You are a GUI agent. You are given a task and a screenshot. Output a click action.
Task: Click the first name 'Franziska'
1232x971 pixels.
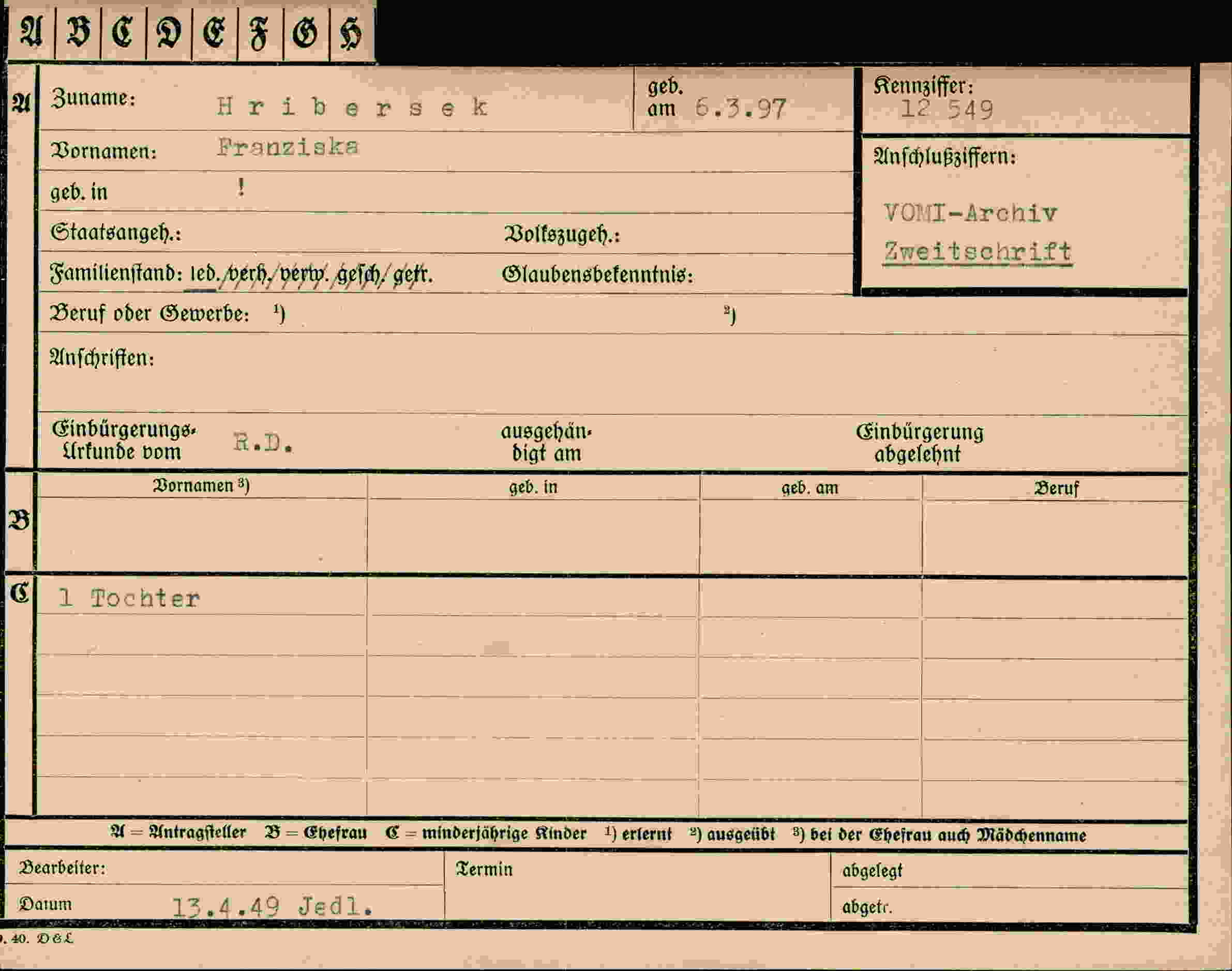(x=288, y=147)
